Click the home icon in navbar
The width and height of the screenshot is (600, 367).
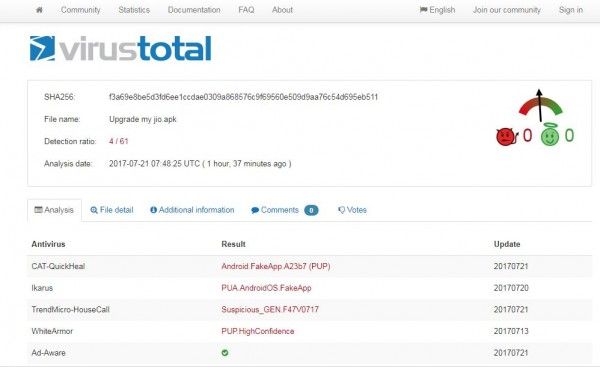pos(39,10)
